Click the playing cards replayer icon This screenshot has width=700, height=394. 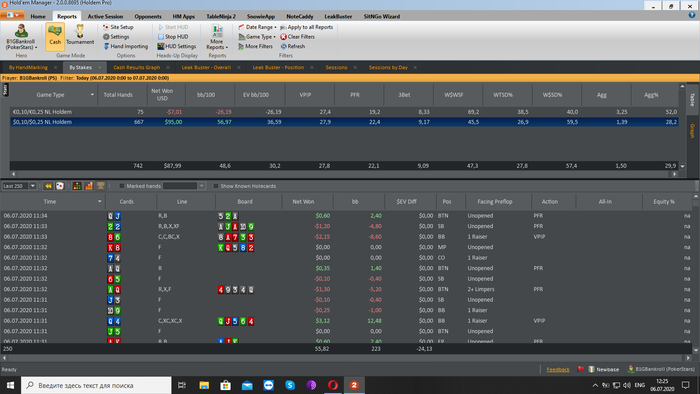point(60,186)
